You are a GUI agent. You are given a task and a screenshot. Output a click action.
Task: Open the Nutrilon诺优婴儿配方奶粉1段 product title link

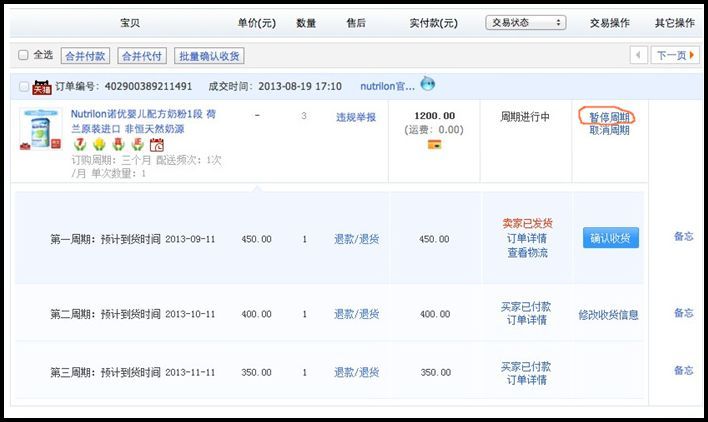coord(144,121)
